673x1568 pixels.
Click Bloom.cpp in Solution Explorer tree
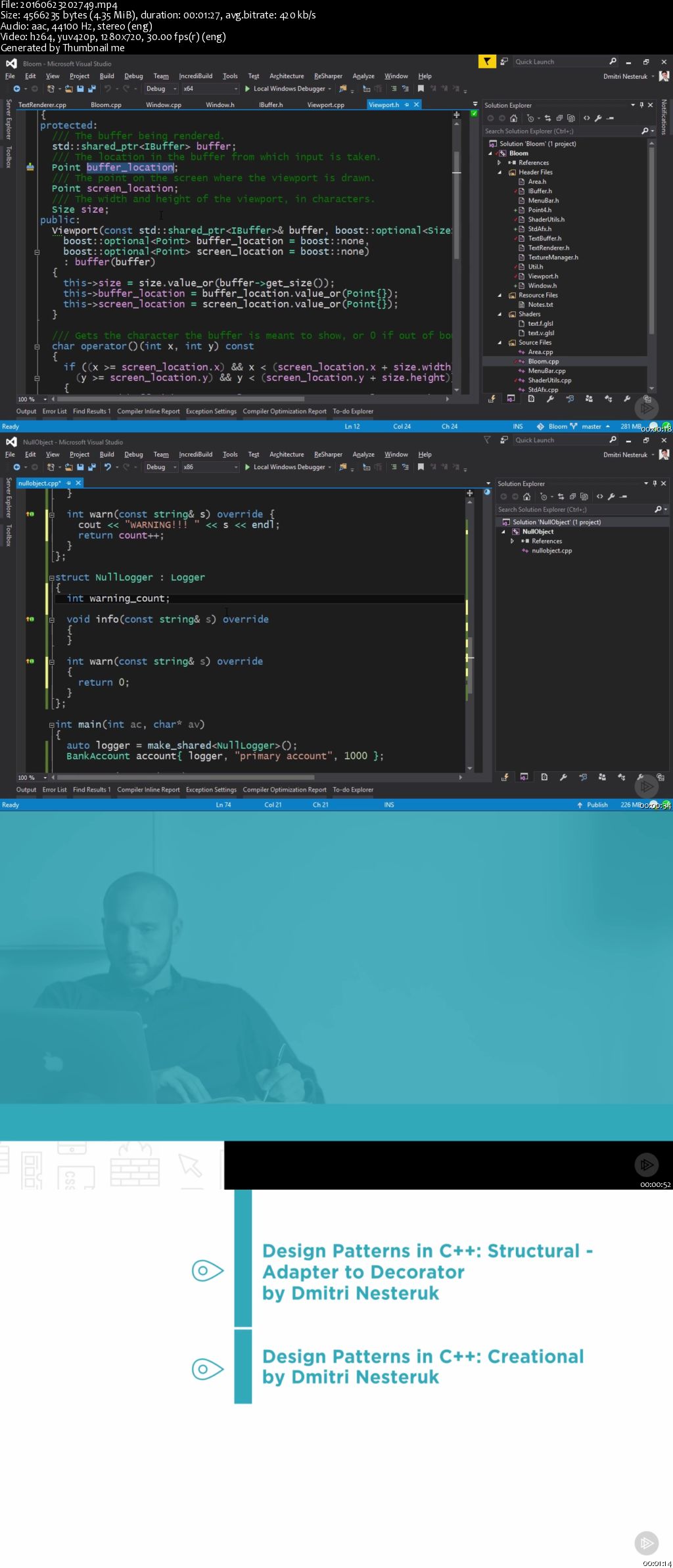(x=544, y=361)
